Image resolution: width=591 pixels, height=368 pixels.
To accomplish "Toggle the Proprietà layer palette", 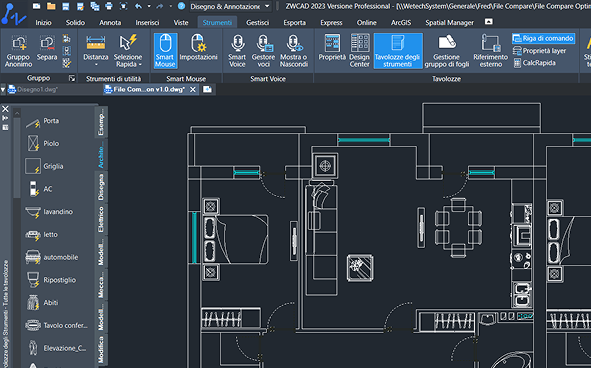I will (x=539, y=51).
